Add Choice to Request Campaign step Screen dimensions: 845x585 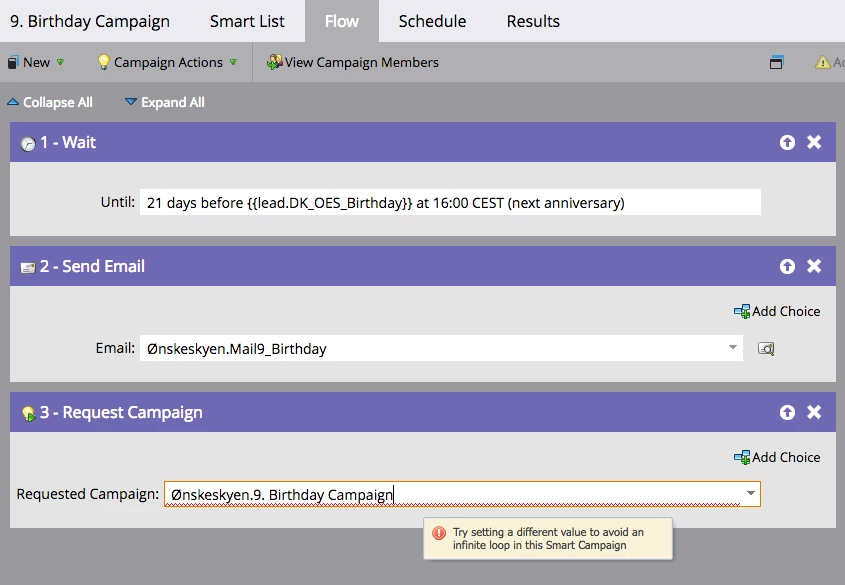(x=777, y=457)
